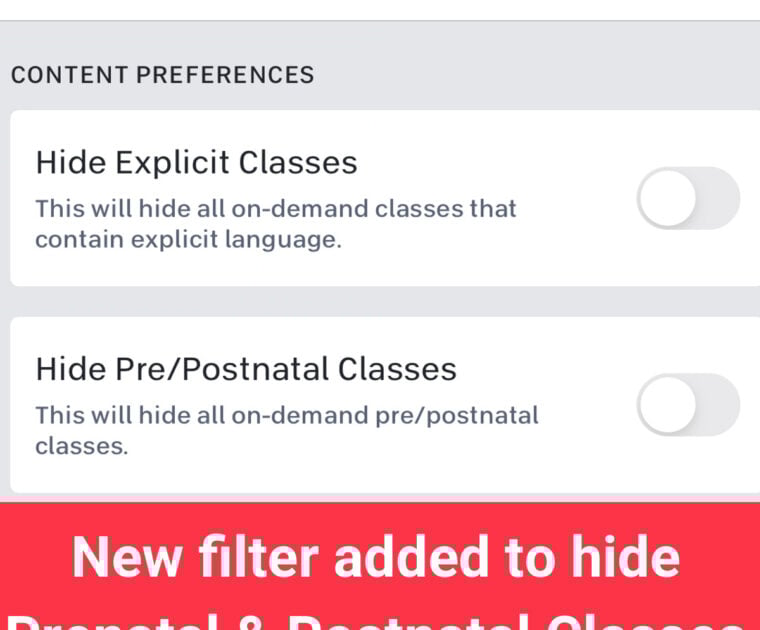This screenshot has width=760, height=630.
Task: Tap the "New filter added to hide" banner text
Action: (x=376, y=557)
